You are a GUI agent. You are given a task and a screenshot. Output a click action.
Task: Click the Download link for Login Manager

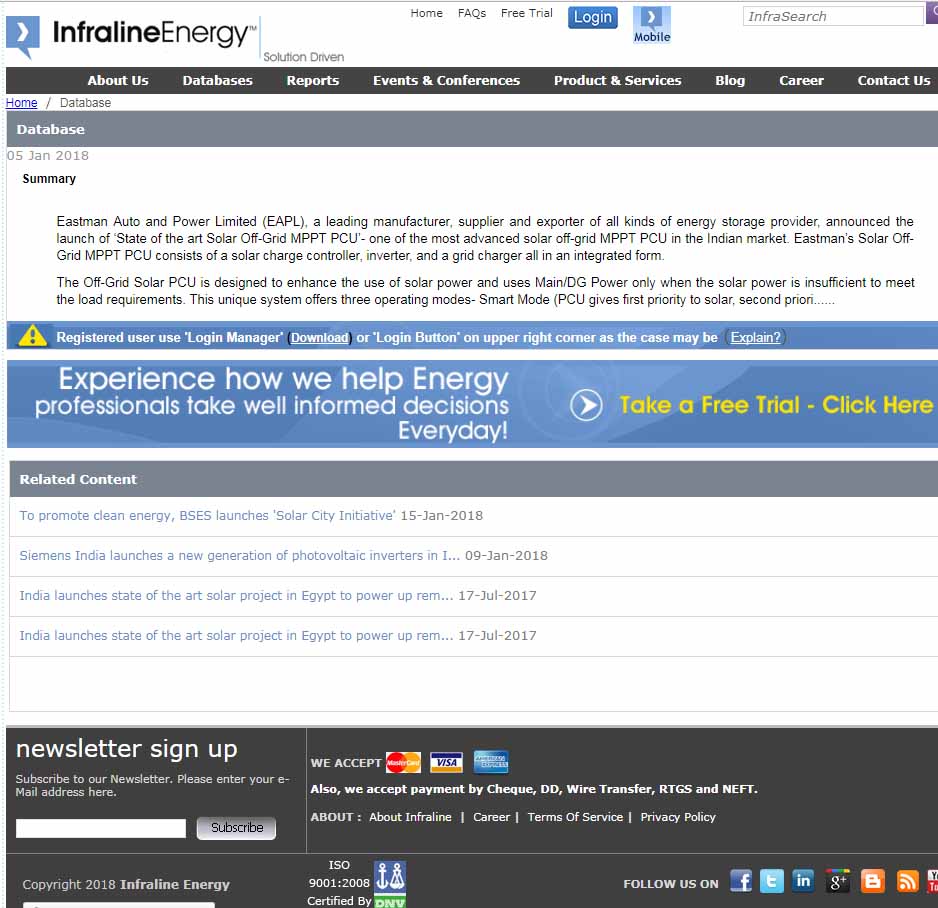pos(319,337)
